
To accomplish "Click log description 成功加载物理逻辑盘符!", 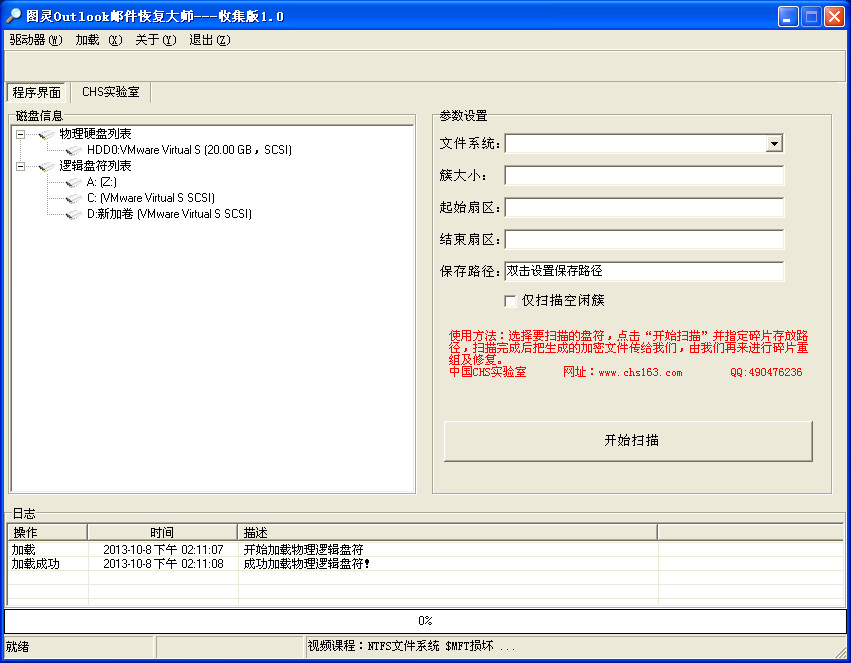I will tap(307, 564).
